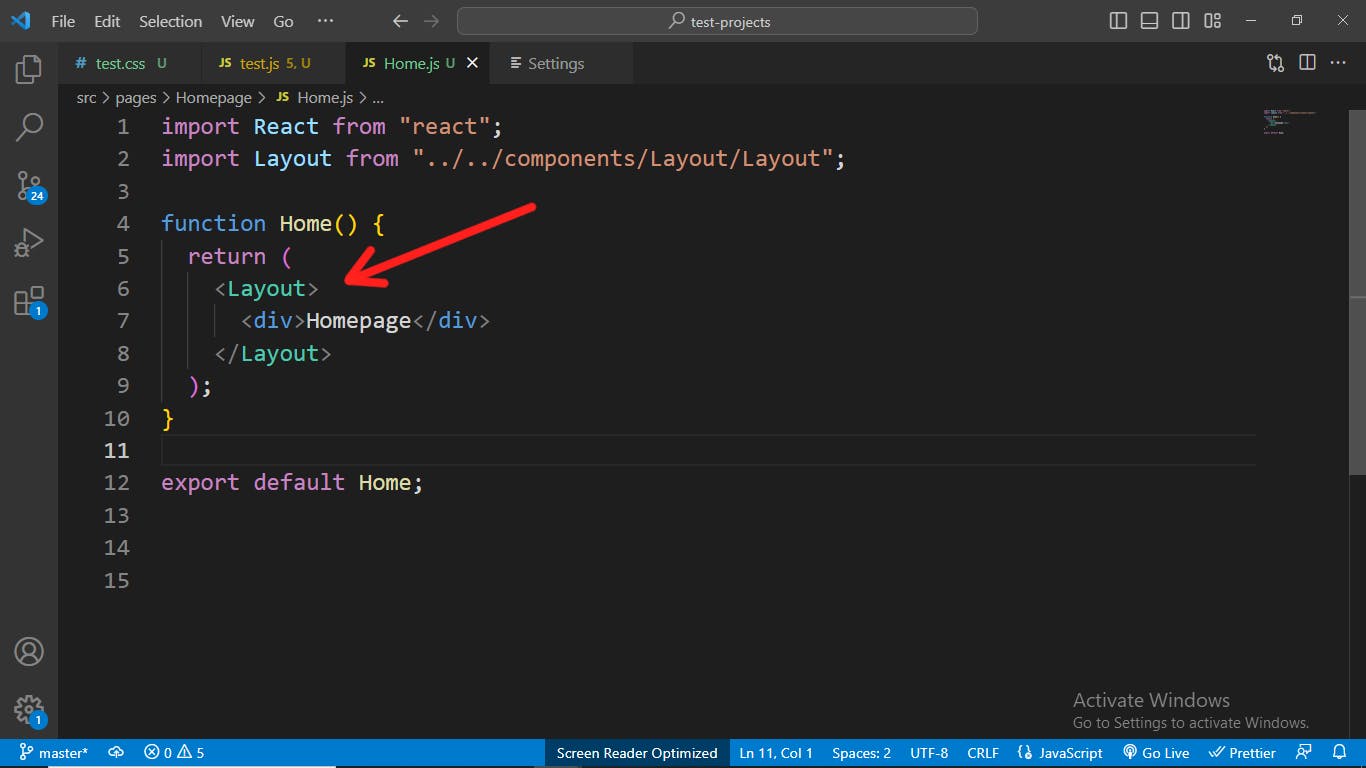Change UTF-8 file encoding
The height and width of the screenshot is (768, 1366).
coord(929,753)
